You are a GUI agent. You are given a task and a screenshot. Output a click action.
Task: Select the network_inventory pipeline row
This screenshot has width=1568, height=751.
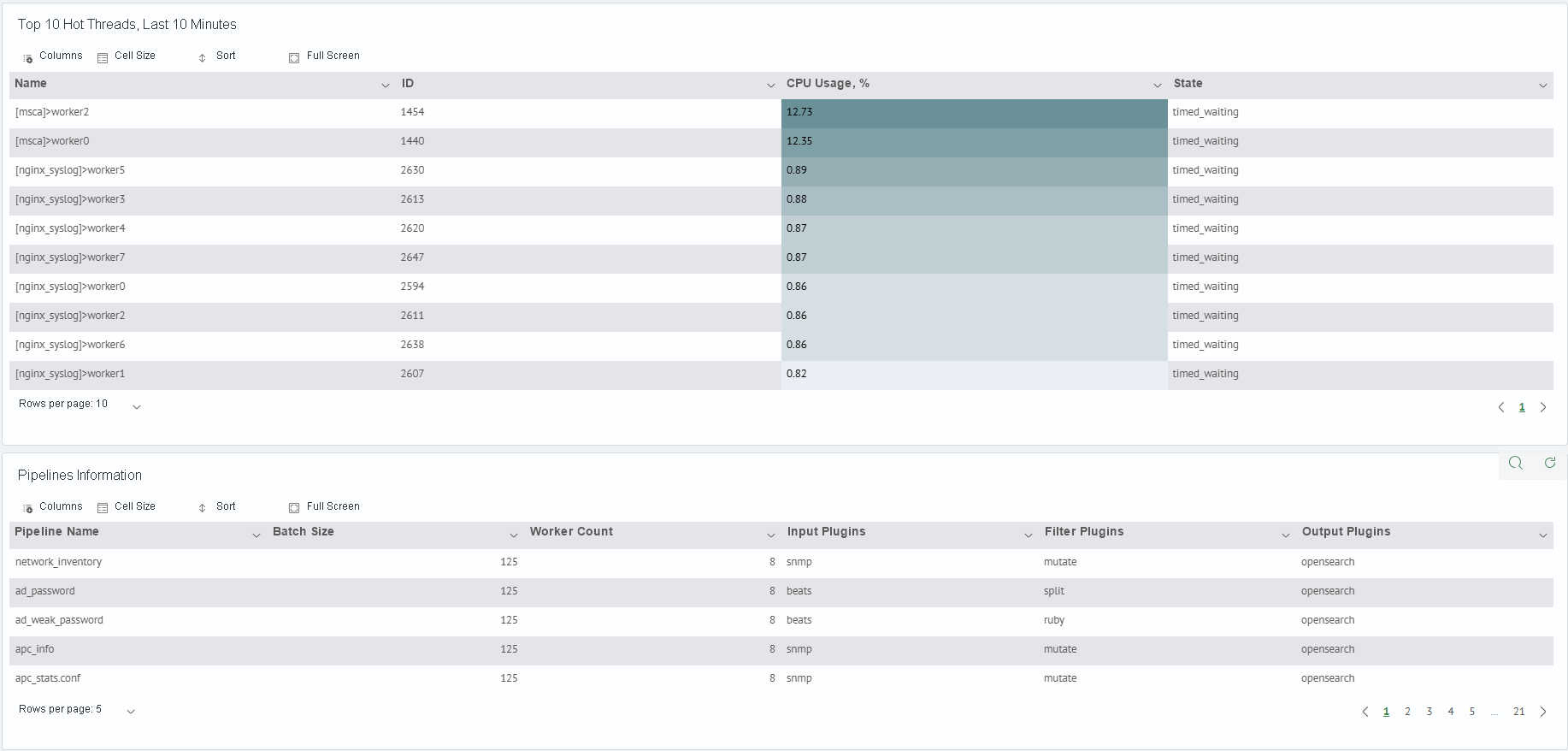(781, 564)
